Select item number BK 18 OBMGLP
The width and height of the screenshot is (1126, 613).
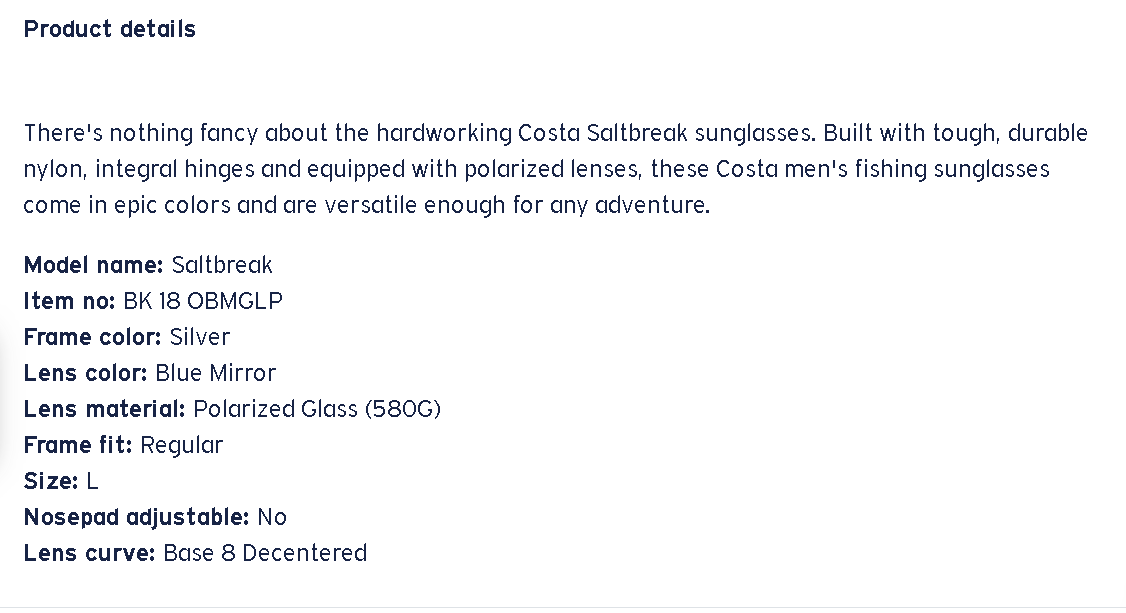(x=203, y=301)
